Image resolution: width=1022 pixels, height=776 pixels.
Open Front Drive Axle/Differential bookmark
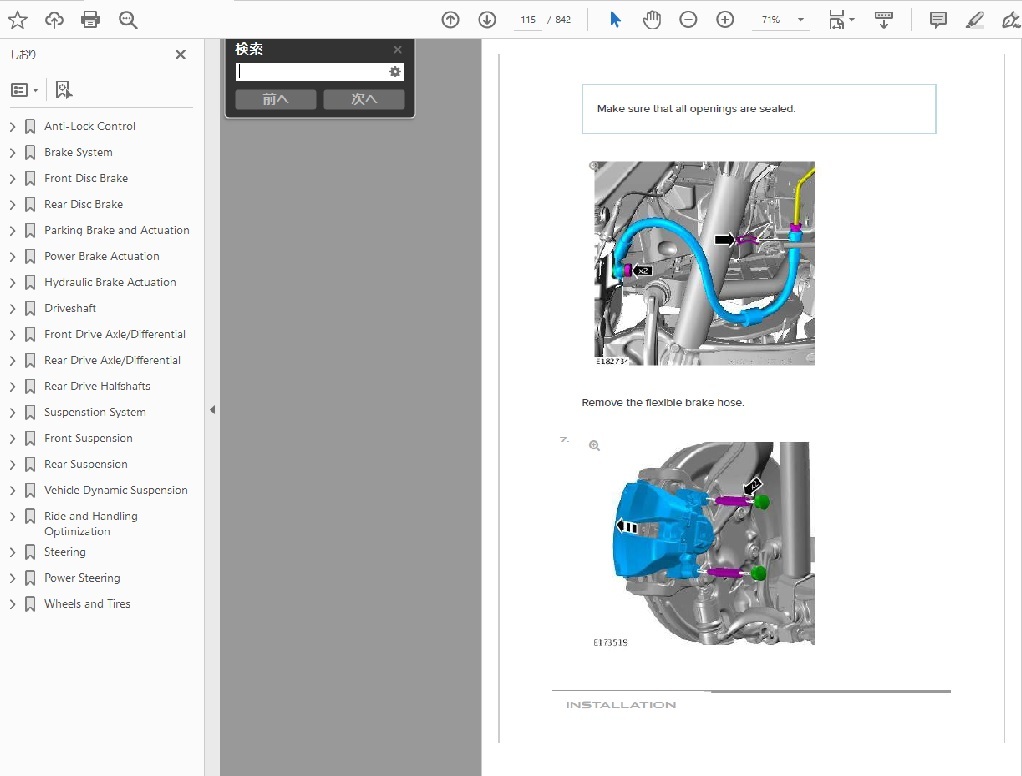click(115, 334)
